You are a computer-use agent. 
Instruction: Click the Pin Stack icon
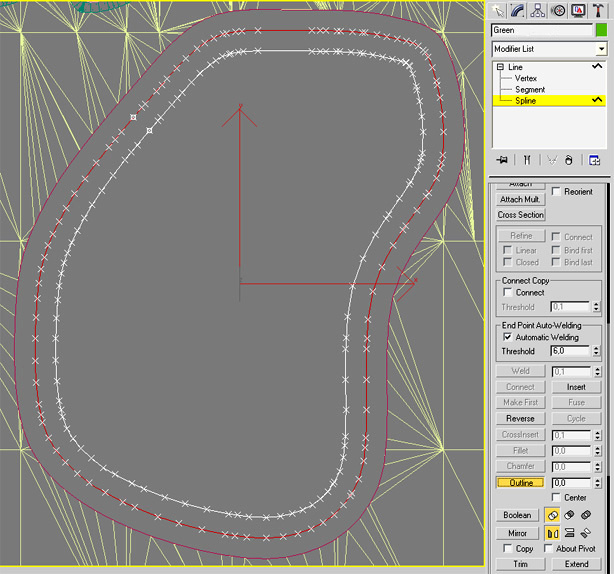(501, 160)
